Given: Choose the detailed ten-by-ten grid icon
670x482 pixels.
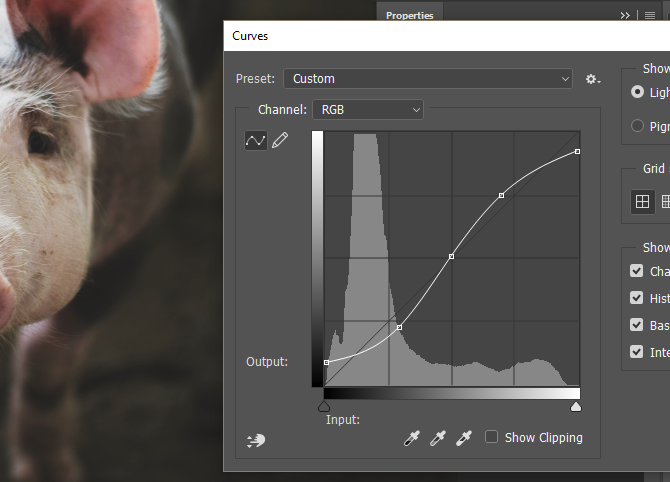Looking at the screenshot, I should [665, 201].
